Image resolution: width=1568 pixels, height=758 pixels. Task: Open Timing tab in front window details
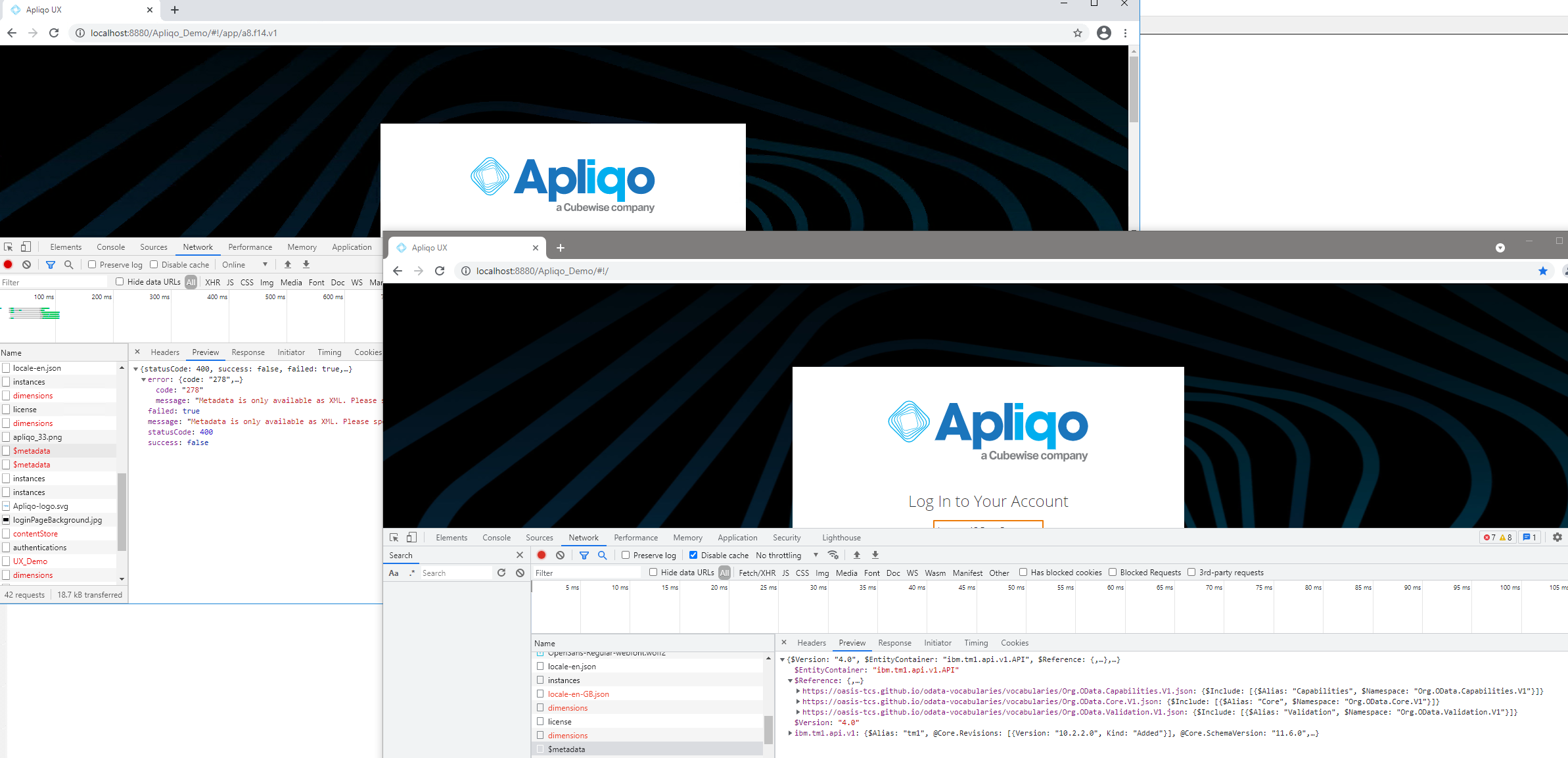tap(976, 643)
